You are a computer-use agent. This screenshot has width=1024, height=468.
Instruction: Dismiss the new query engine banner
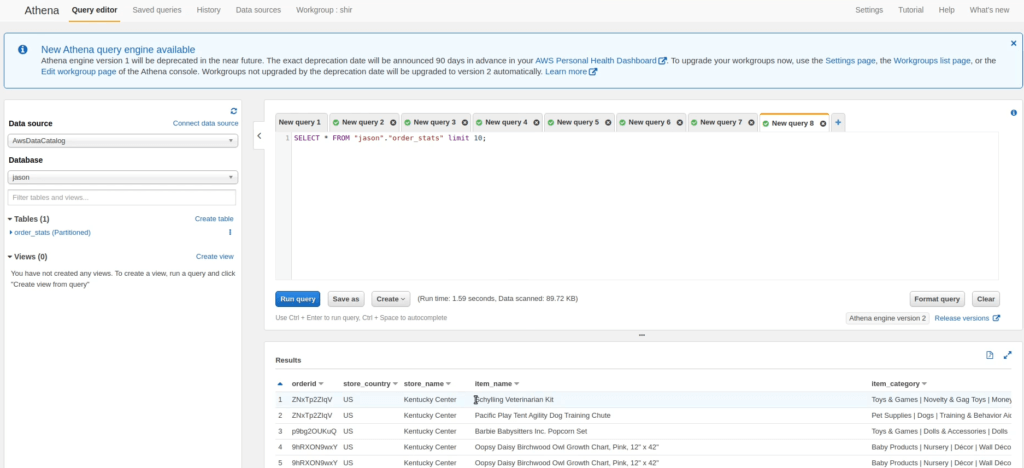pyautogui.click(x=1013, y=43)
